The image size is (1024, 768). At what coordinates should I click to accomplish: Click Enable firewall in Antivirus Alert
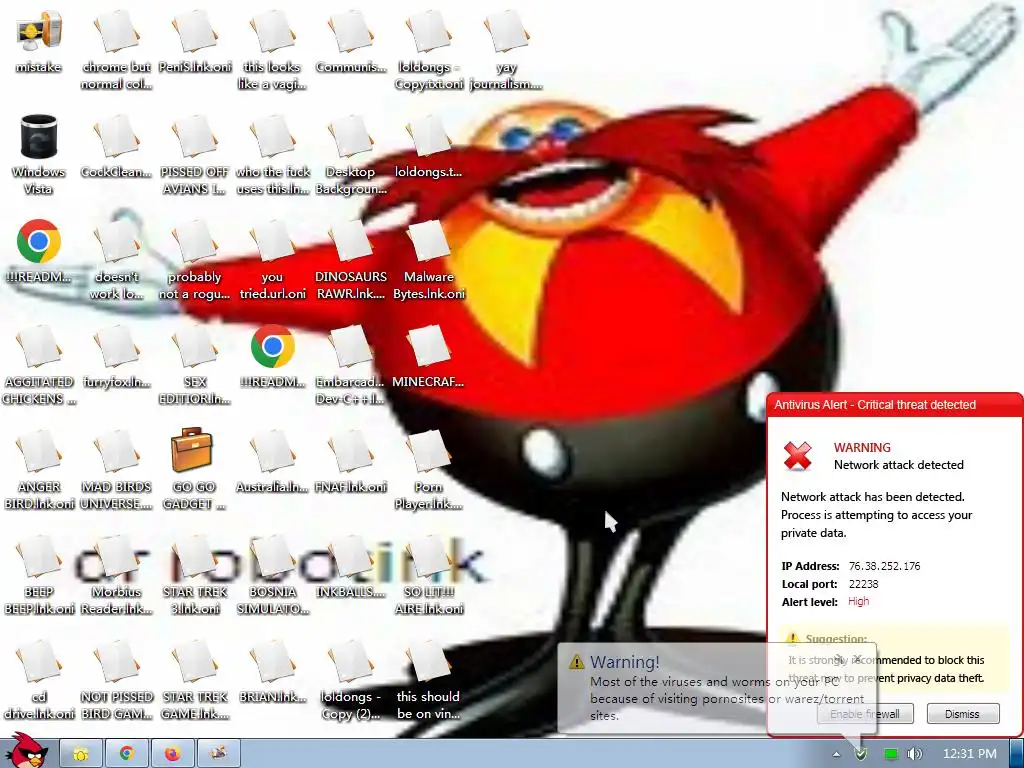[865, 714]
